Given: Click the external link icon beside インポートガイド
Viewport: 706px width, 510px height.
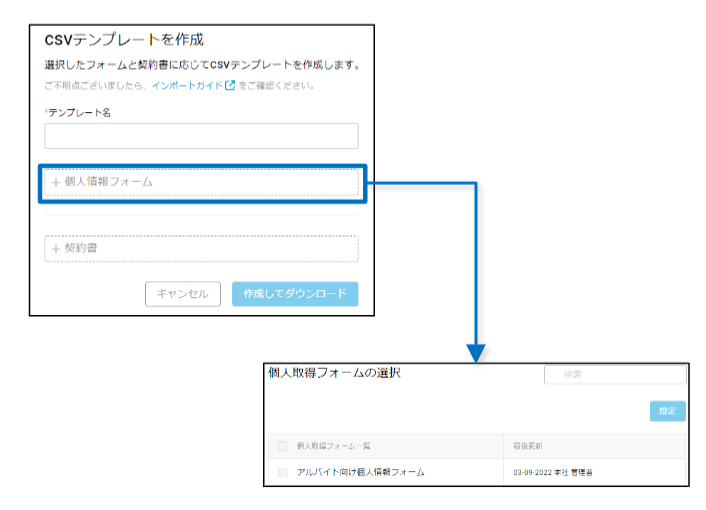Looking at the screenshot, I should point(230,85).
